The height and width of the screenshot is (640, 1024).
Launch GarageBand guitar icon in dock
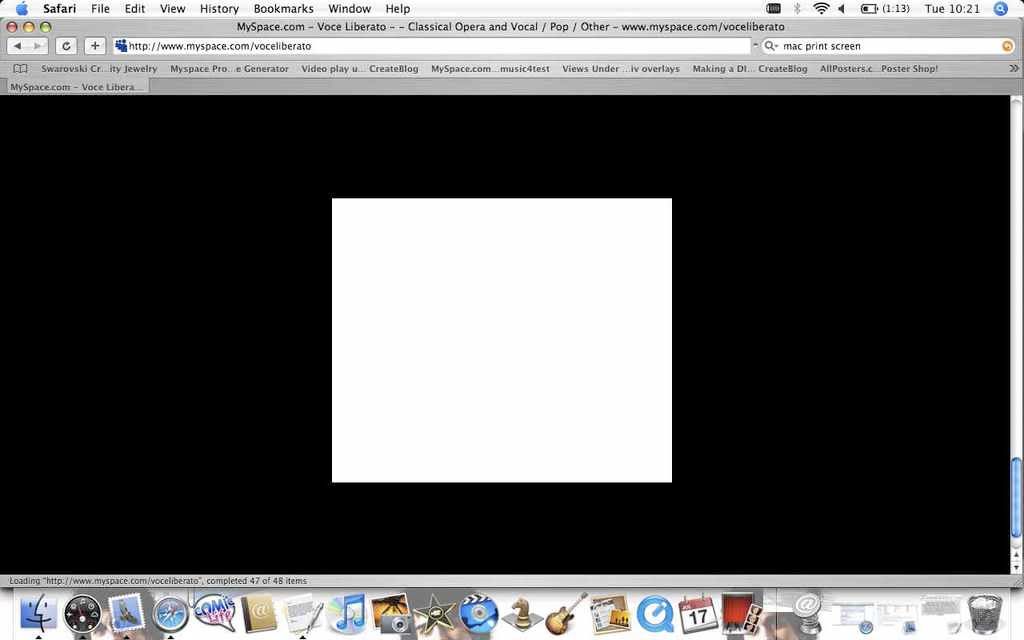point(566,613)
